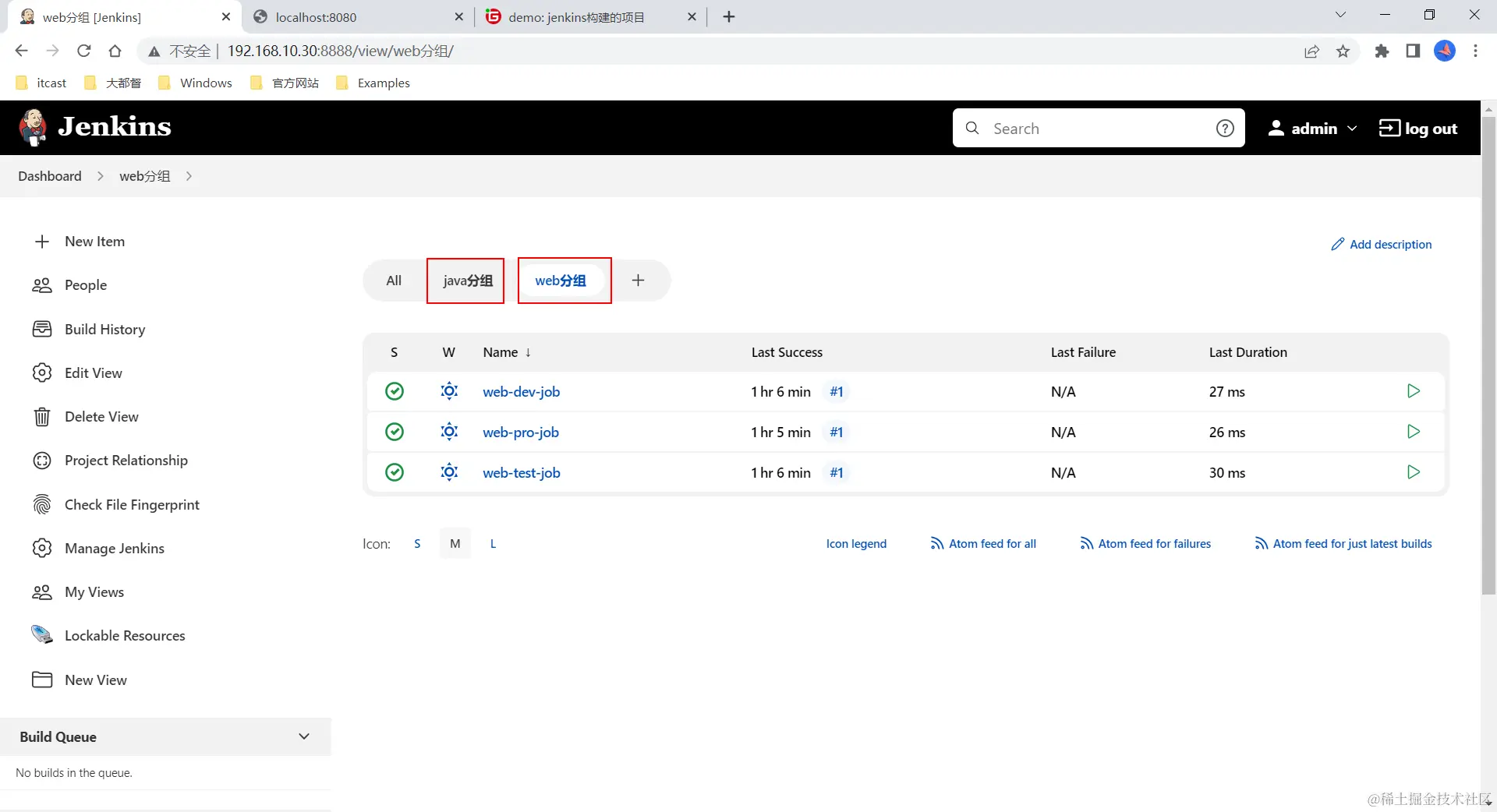Open Build History in the sidebar
This screenshot has width=1497, height=812.
tap(104, 330)
